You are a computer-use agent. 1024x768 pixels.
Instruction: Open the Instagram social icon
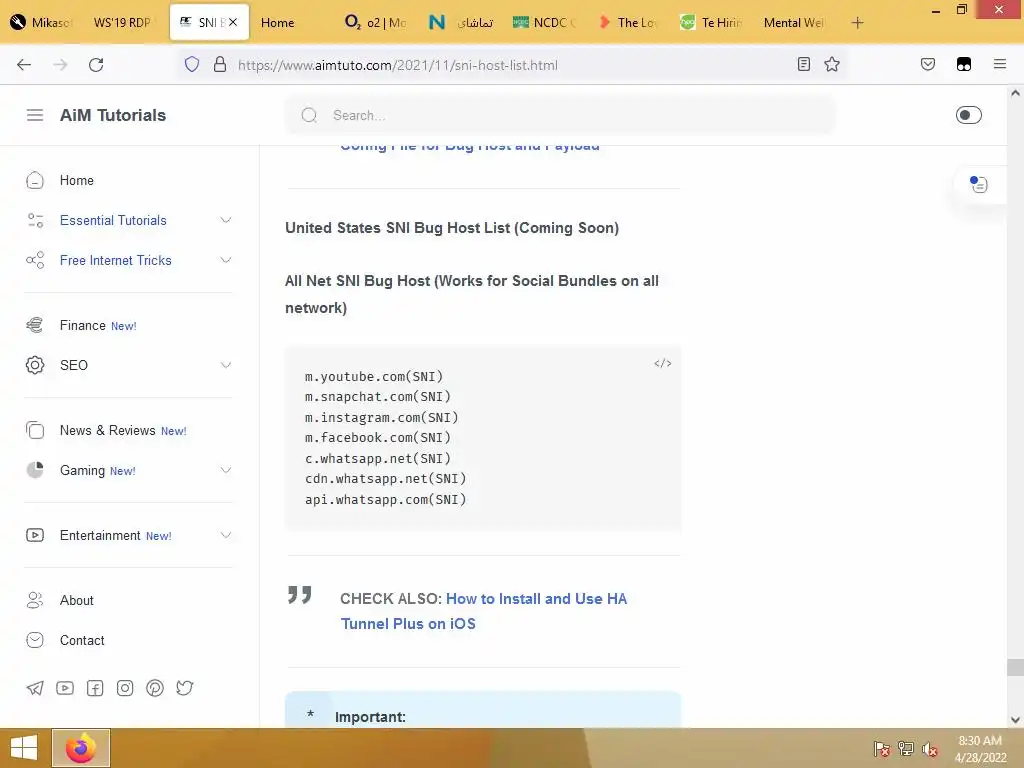pos(125,688)
